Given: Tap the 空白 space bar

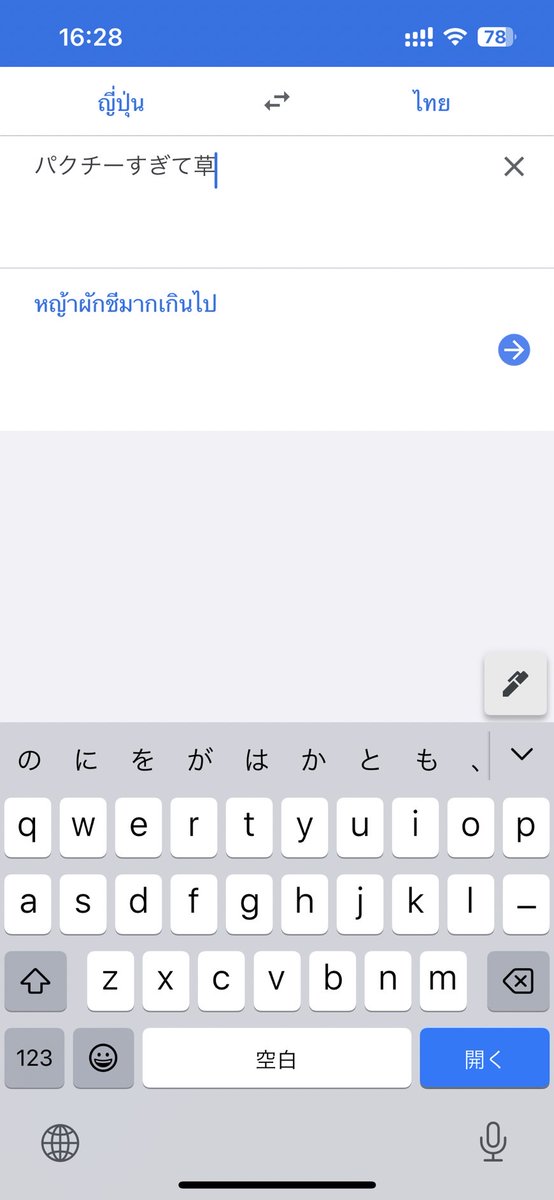Looking at the screenshot, I should [276, 1058].
